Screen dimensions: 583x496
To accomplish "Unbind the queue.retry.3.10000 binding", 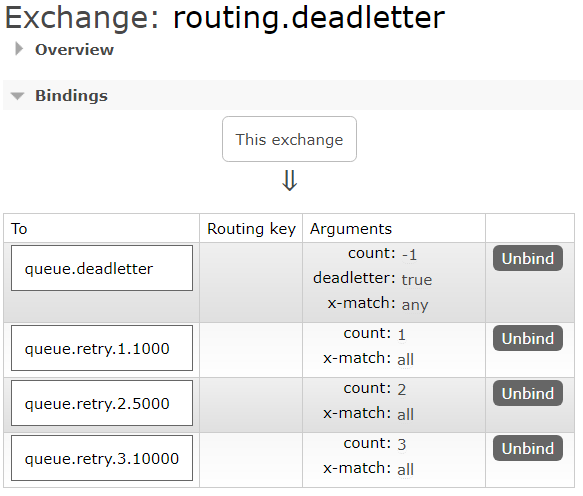I will click(x=528, y=448).
